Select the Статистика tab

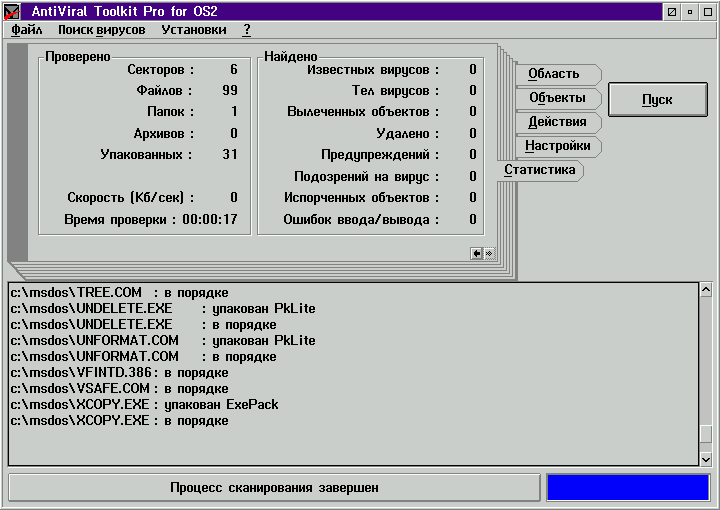click(540, 170)
